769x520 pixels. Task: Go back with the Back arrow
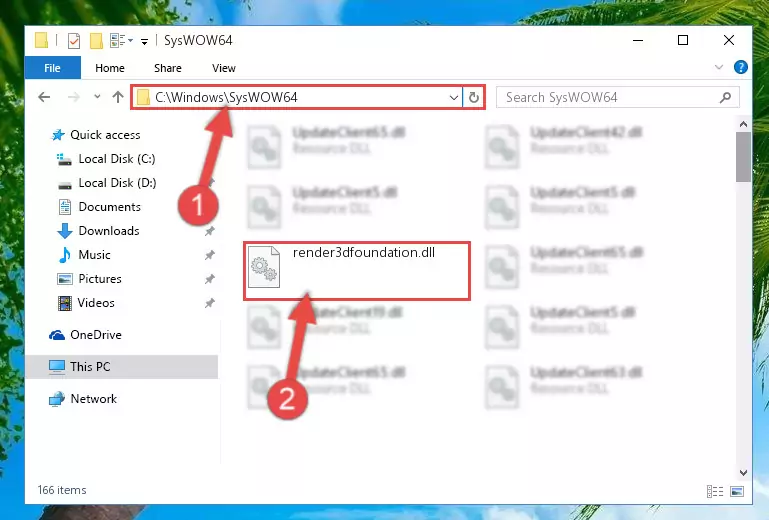click(x=44, y=97)
